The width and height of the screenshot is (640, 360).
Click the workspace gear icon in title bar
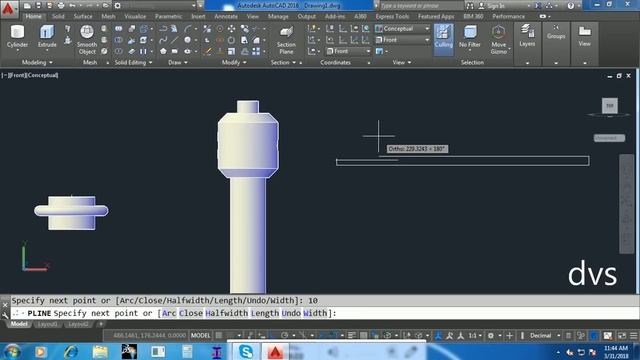(x=118, y=6)
